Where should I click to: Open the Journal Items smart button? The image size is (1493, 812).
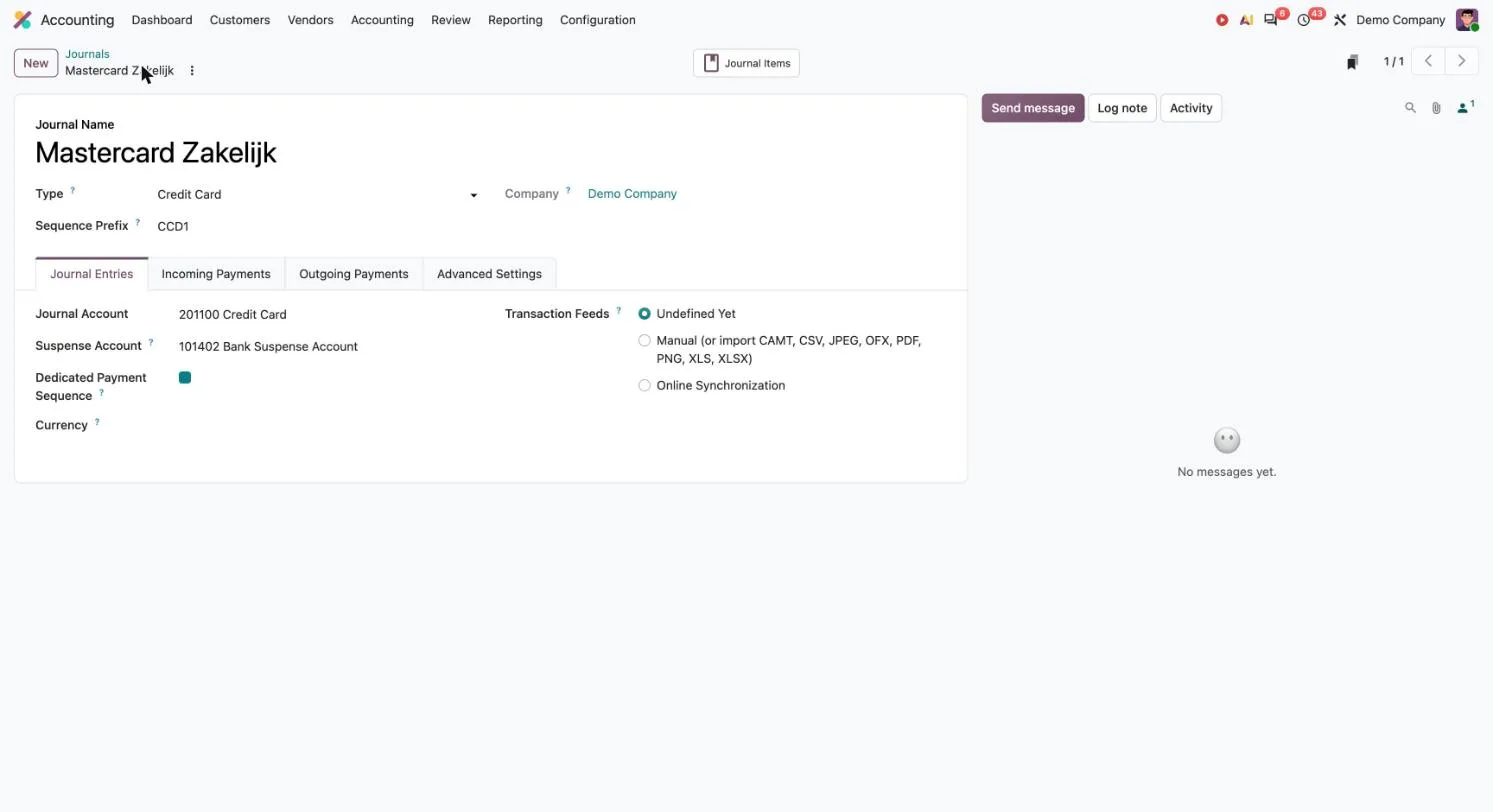tap(746, 63)
